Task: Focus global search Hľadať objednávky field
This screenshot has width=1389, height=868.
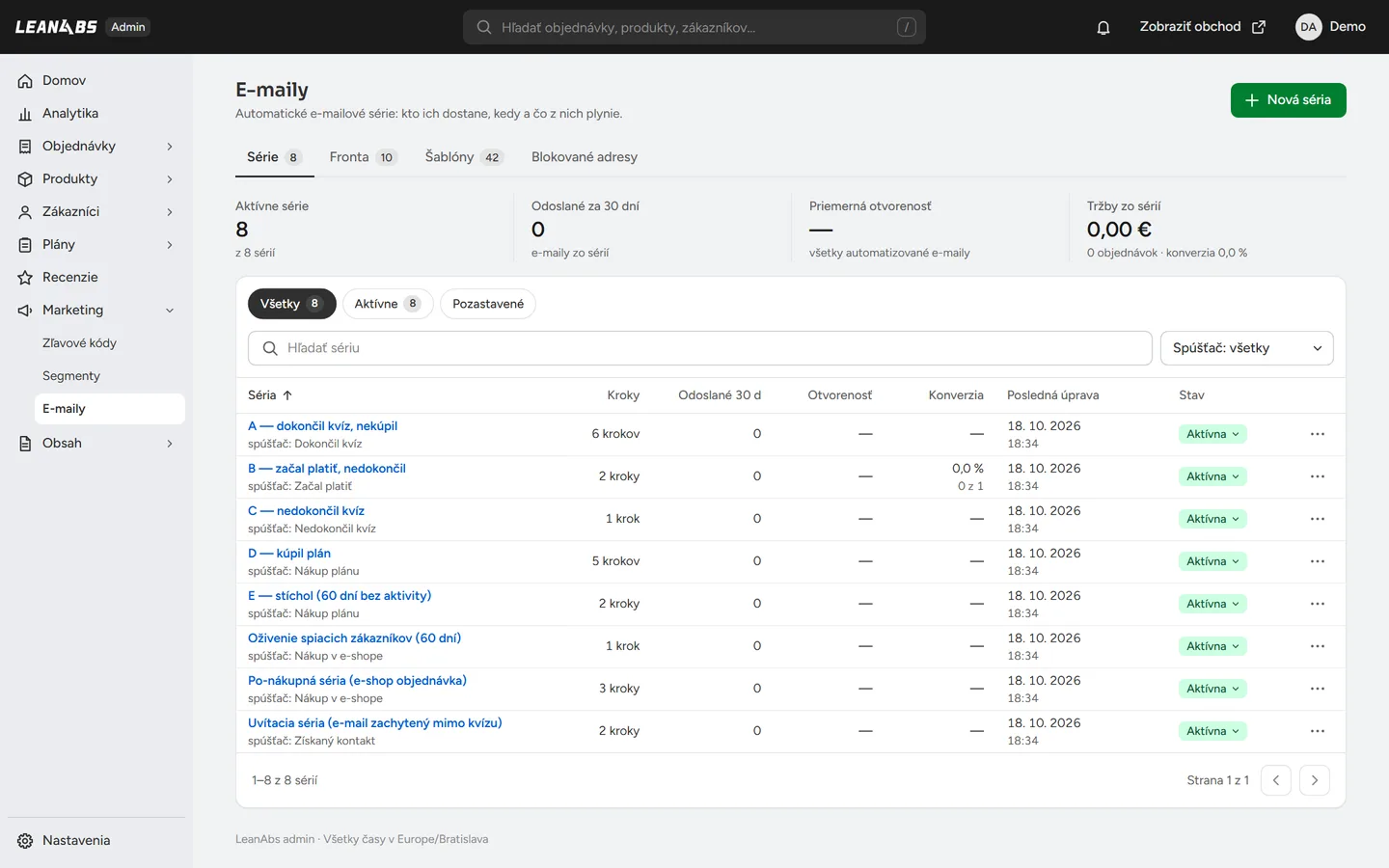Action: (x=694, y=27)
